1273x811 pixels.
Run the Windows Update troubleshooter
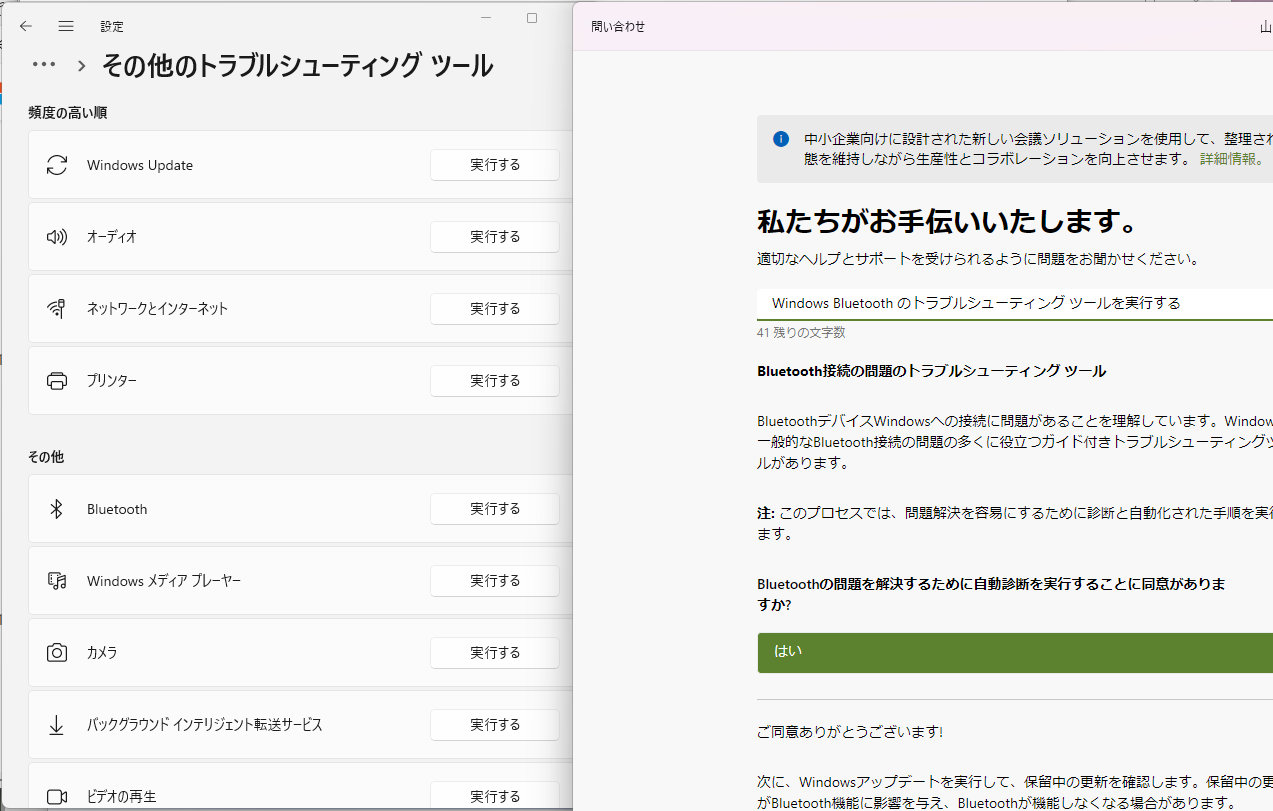tap(494, 165)
